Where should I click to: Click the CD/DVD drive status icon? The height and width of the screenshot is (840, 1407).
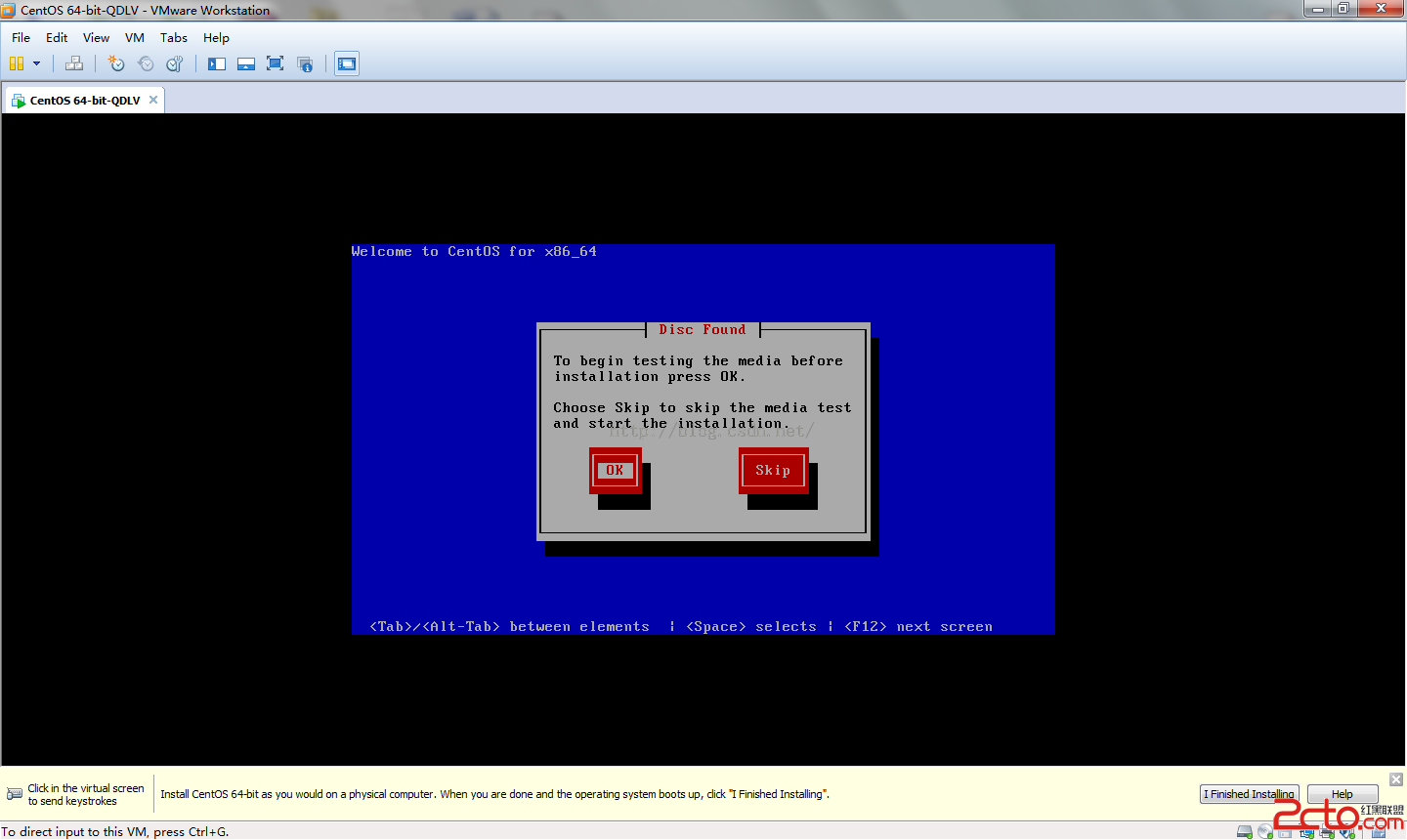pos(1265,832)
